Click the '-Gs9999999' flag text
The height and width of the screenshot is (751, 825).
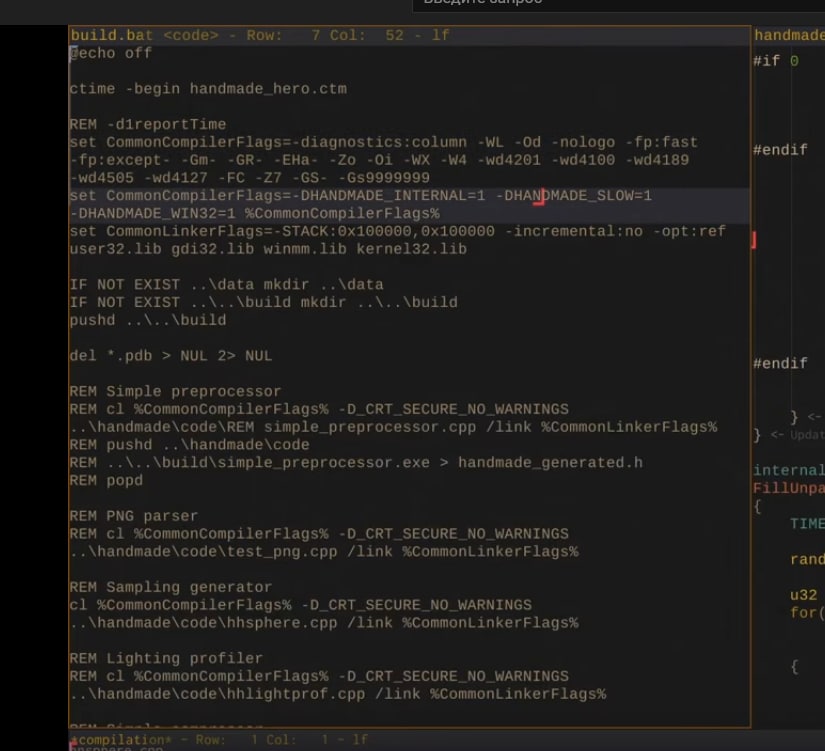coord(384,178)
